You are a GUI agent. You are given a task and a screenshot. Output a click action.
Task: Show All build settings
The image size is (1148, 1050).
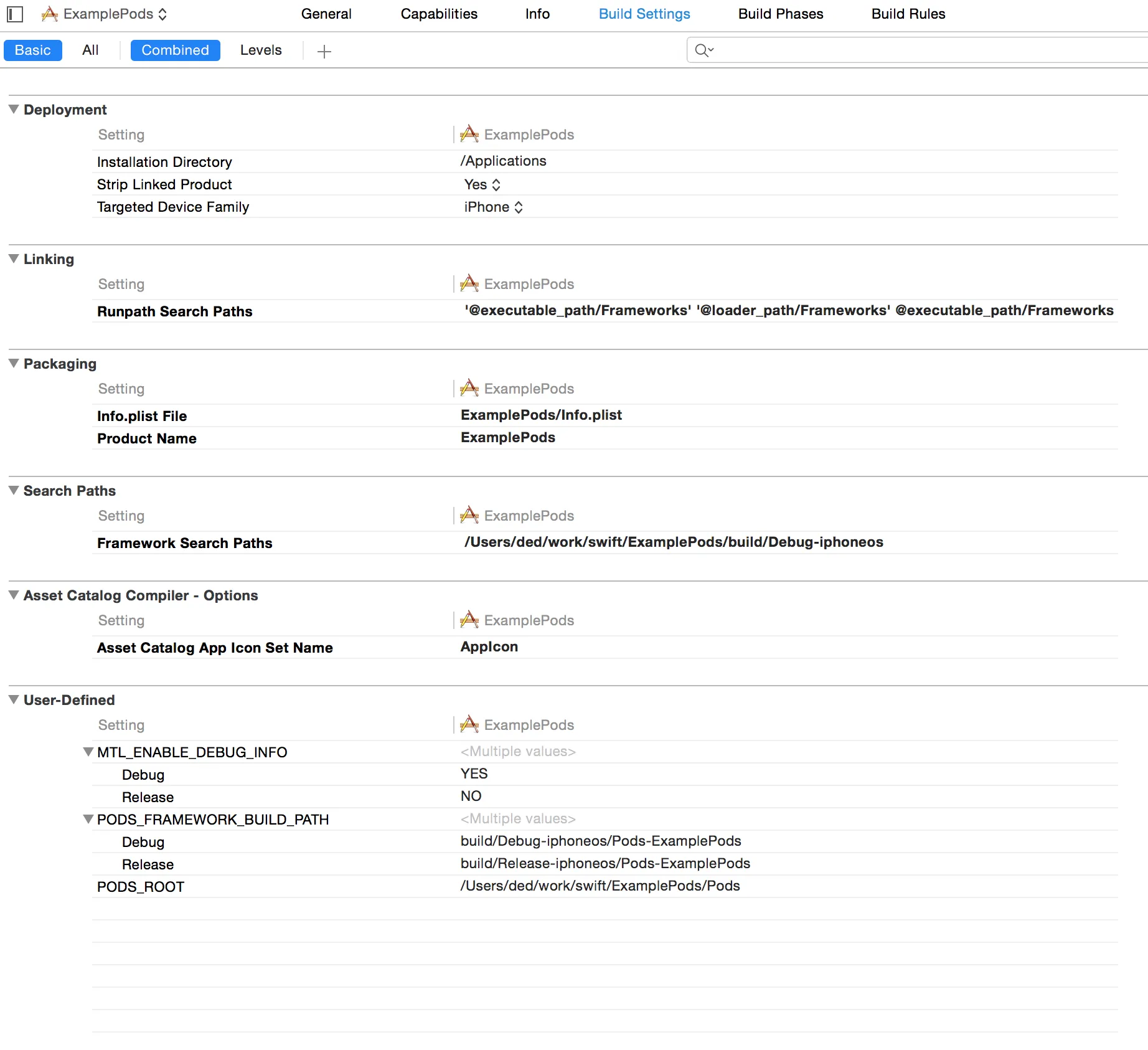click(x=90, y=50)
